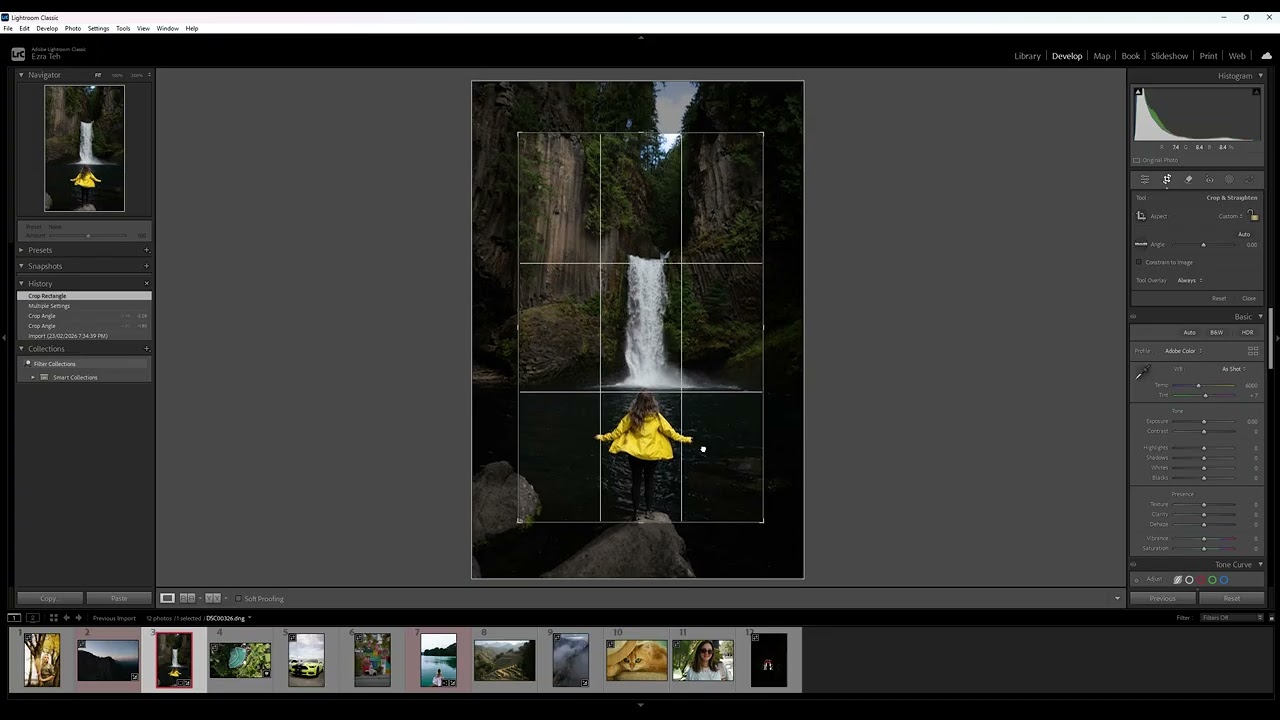Pick the White Balance eyedropper tool

pos(1142,374)
